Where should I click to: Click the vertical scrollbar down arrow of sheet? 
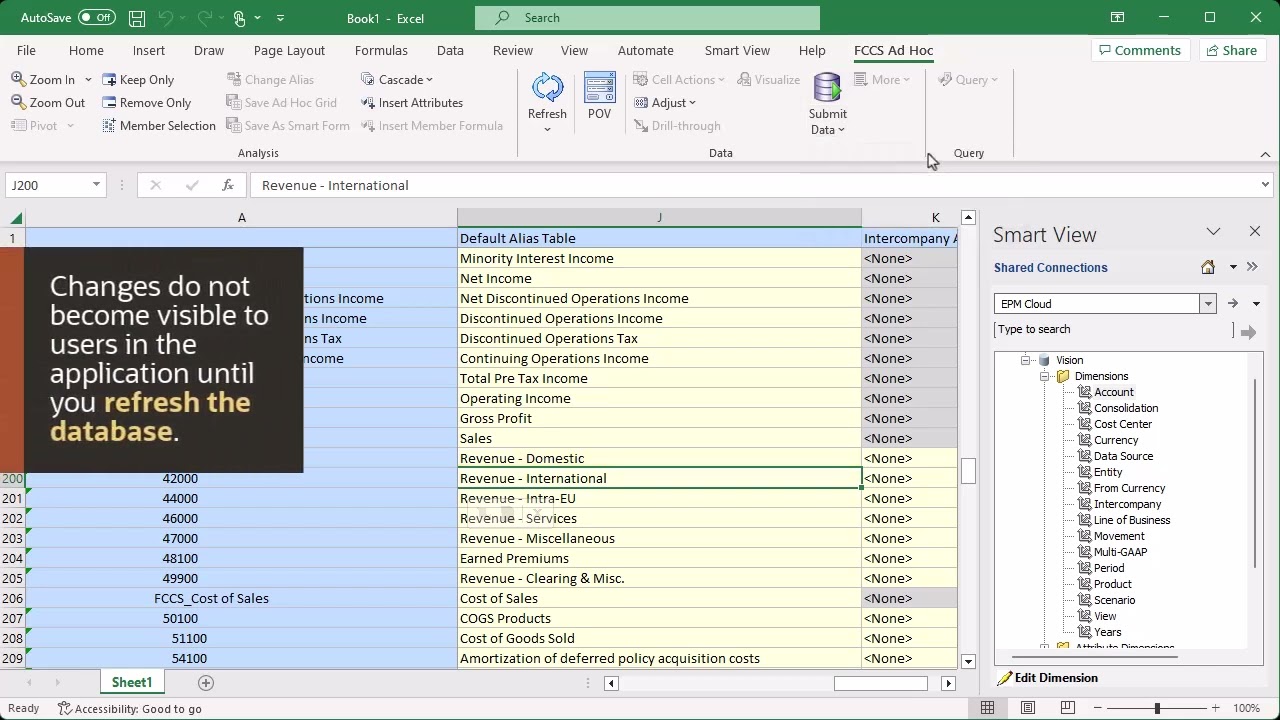pos(968,661)
